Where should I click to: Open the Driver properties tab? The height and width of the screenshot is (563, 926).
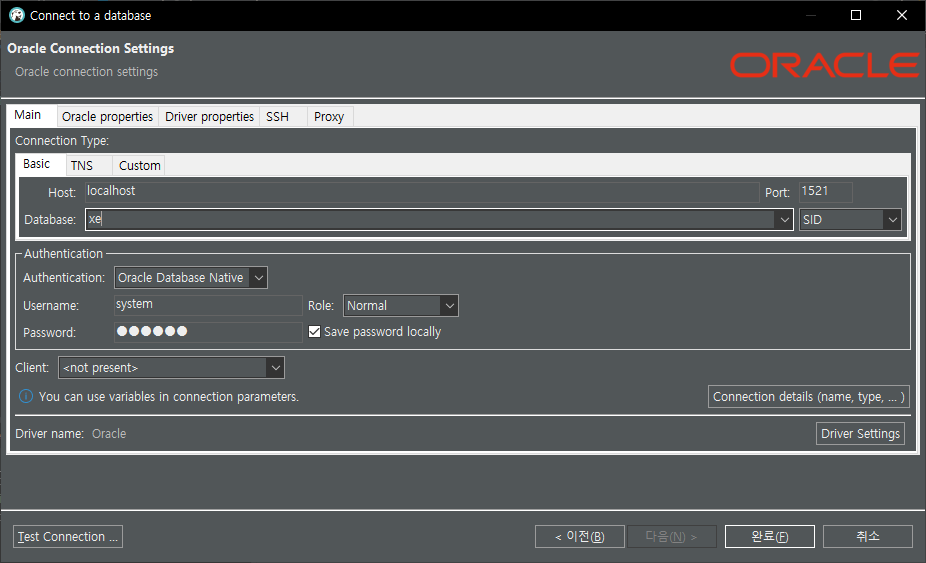point(210,116)
